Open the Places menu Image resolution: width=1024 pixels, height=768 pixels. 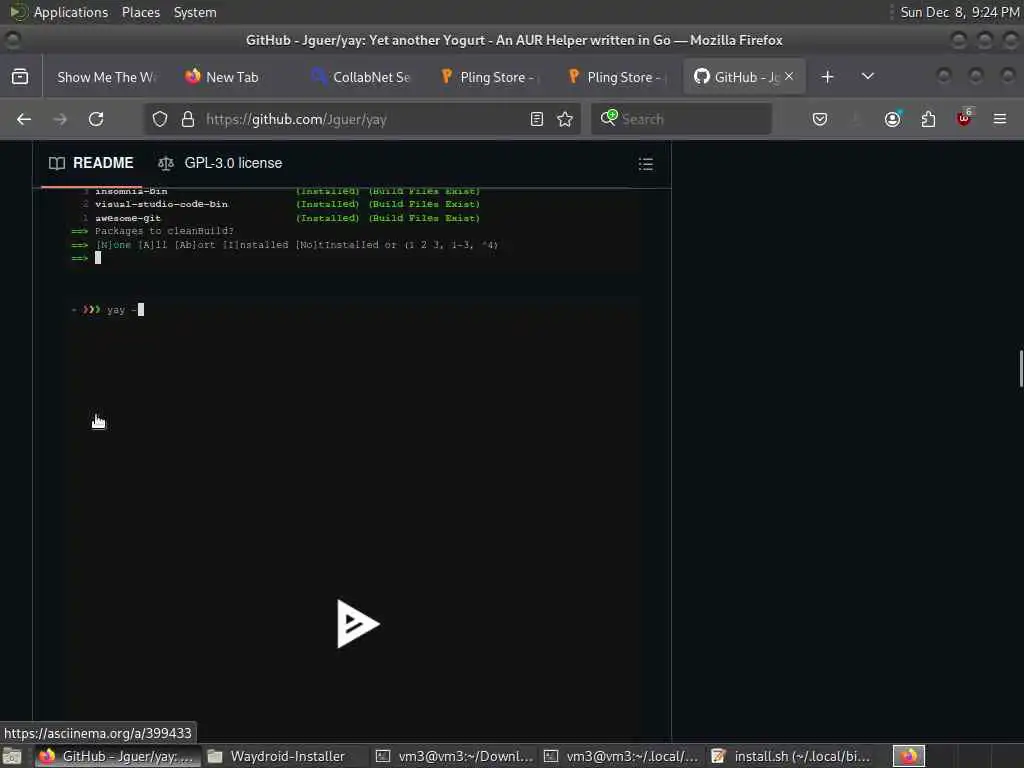141,12
